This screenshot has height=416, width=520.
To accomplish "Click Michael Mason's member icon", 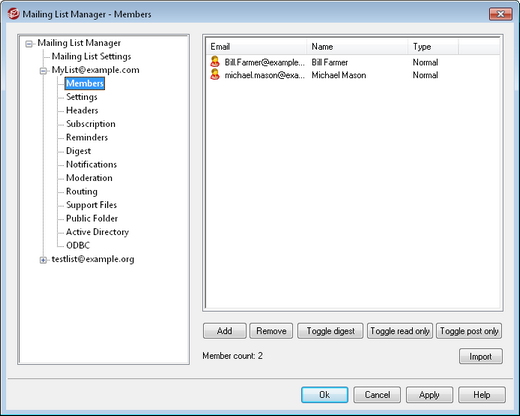I will 215,75.
